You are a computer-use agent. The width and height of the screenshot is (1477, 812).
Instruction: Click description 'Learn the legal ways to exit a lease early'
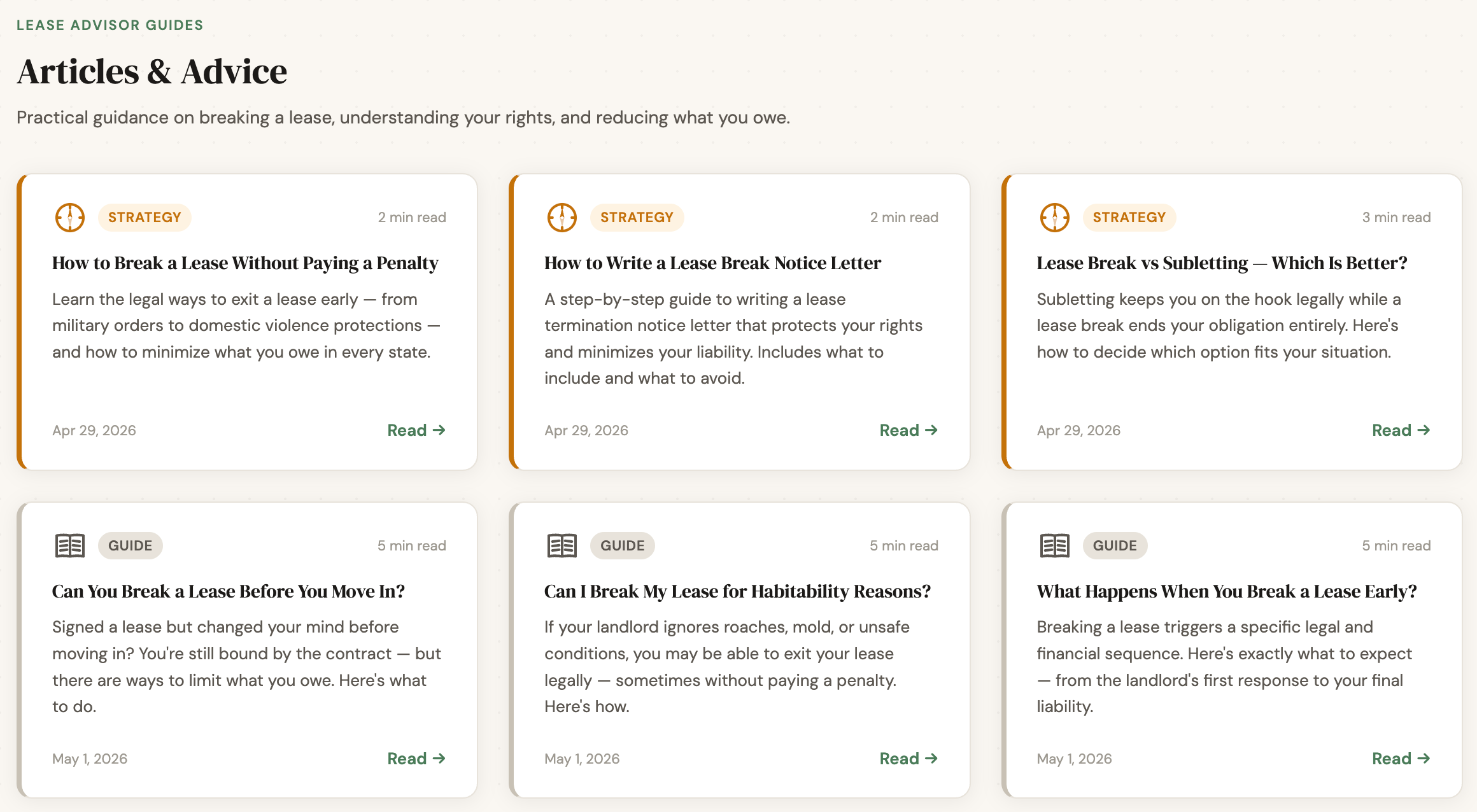(x=246, y=326)
